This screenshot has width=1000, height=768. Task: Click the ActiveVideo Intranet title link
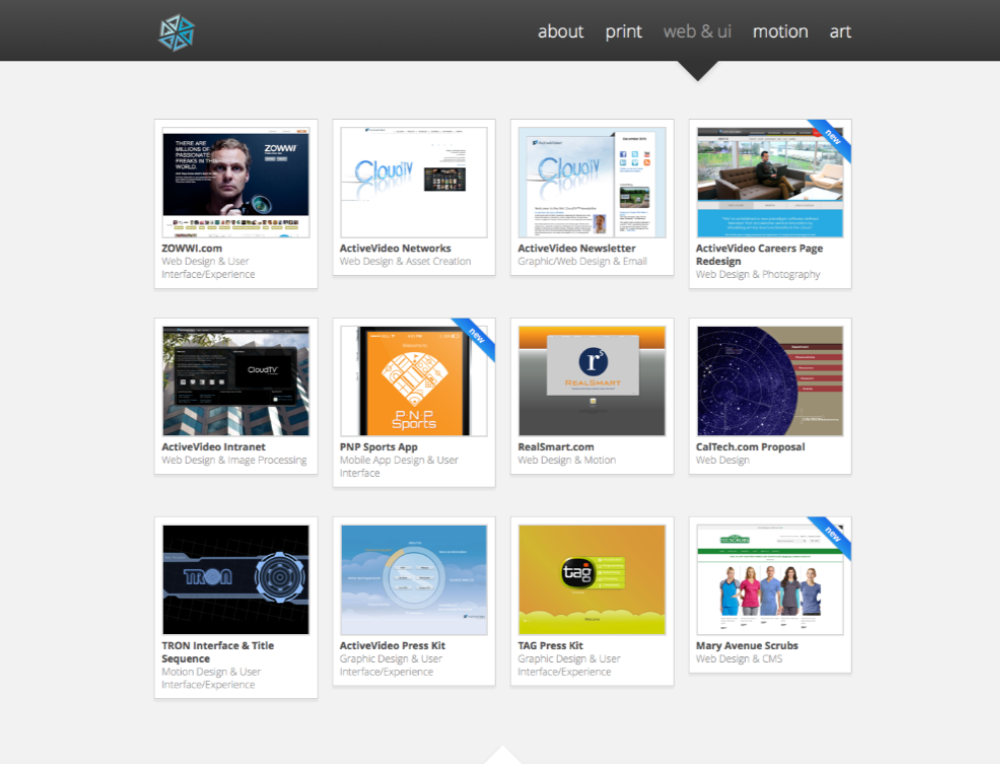214,447
